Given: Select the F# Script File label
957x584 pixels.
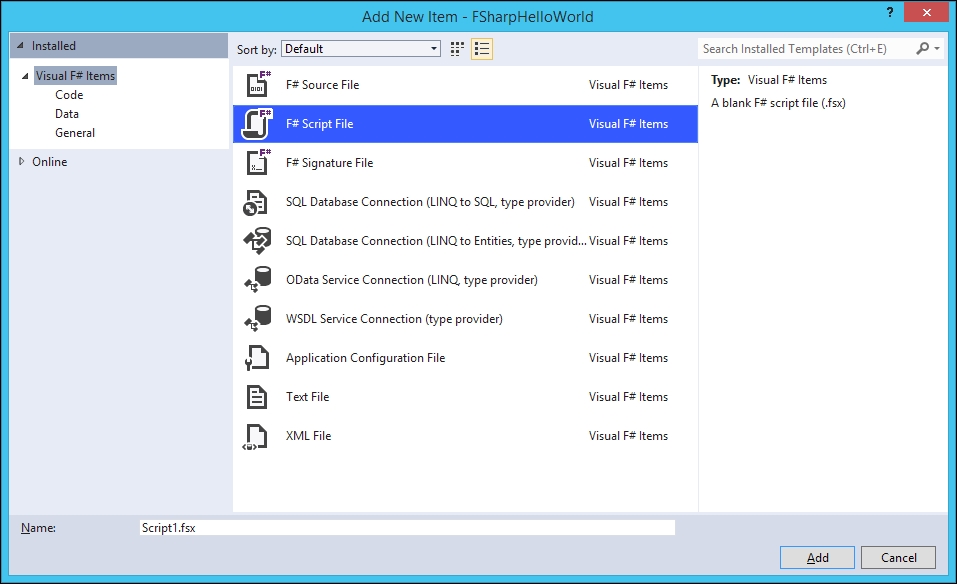Looking at the screenshot, I should pyautogui.click(x=319, y=124).
